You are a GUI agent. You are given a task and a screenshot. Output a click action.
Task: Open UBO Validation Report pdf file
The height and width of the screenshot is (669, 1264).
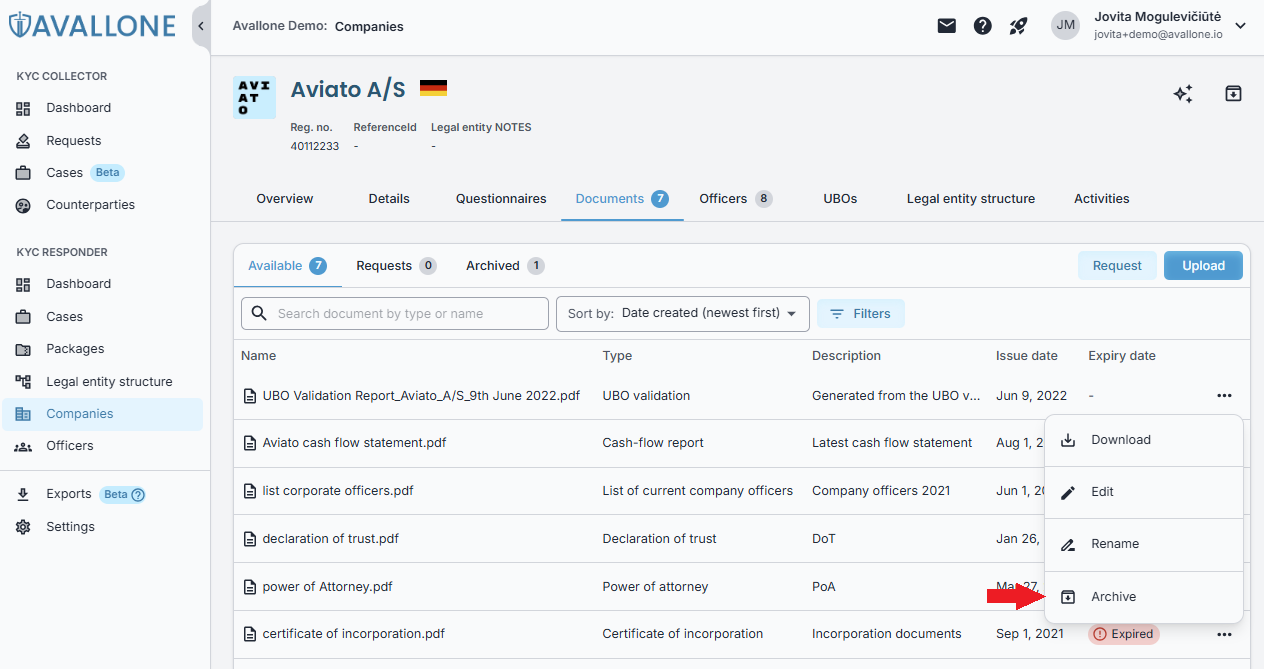(x=421, y=396)
